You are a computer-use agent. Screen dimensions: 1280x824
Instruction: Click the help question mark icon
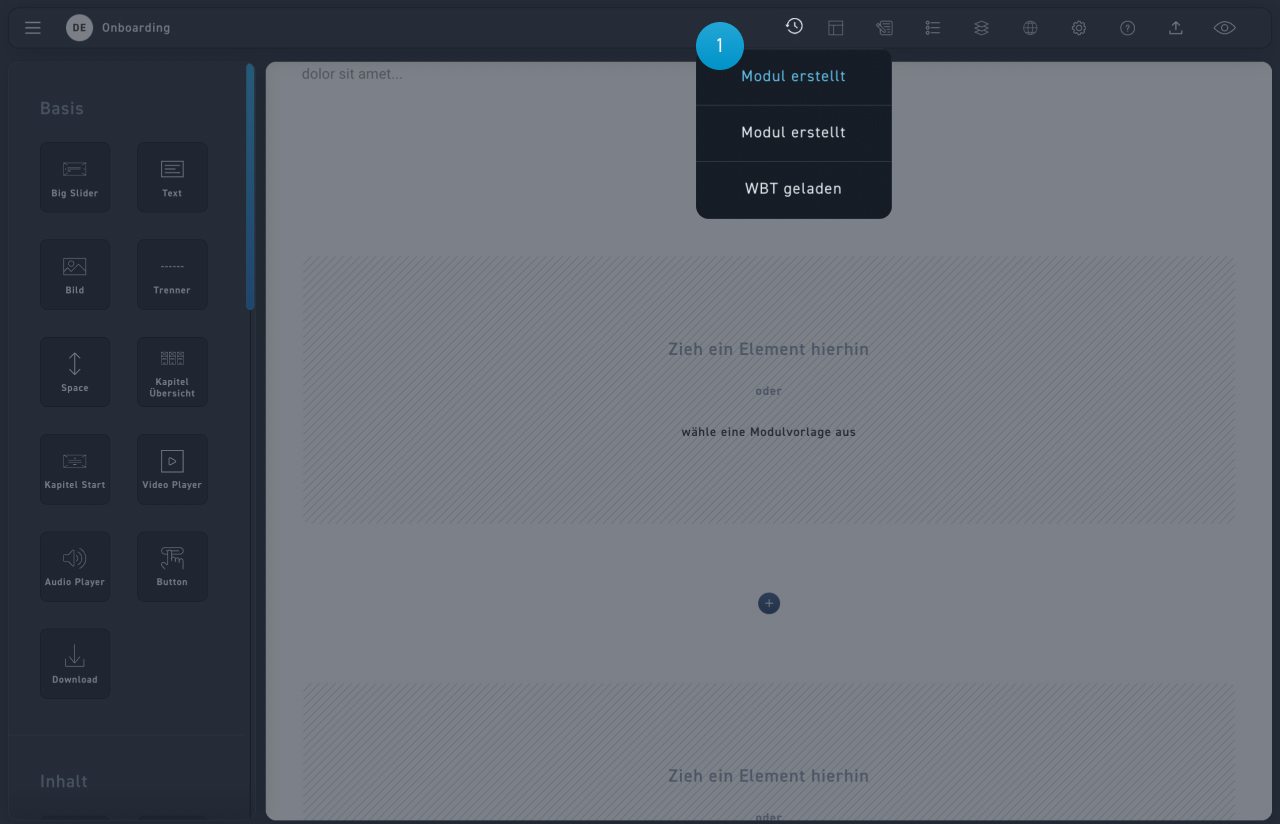(x=1127, y=28)
